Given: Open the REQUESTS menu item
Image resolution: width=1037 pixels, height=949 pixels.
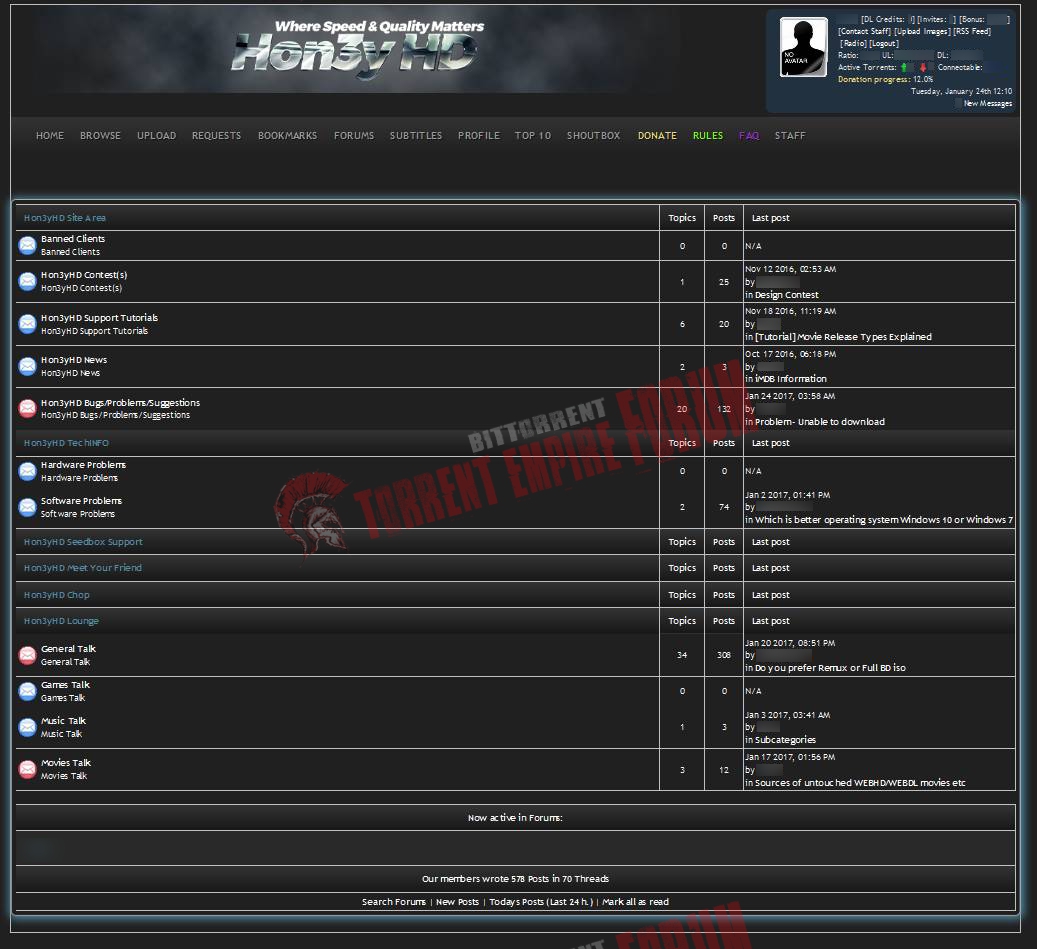Looking at the screenshot, I should (x=217, y=136).
